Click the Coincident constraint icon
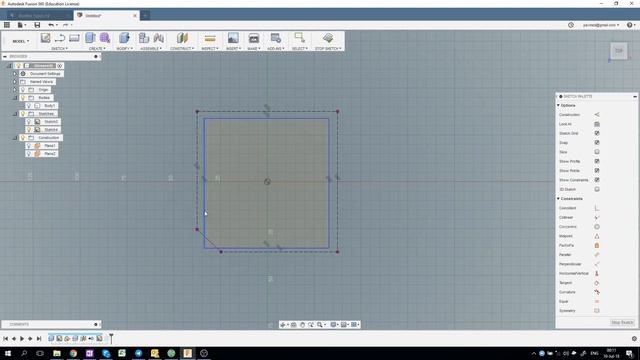The height and width of the screenshot is (360, 640). (x=597, y=208)
